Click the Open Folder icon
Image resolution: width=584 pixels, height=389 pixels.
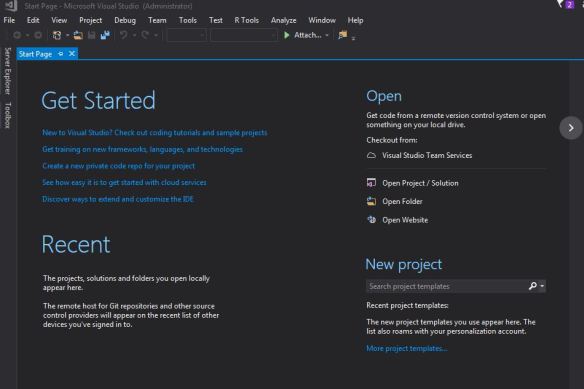371,201
